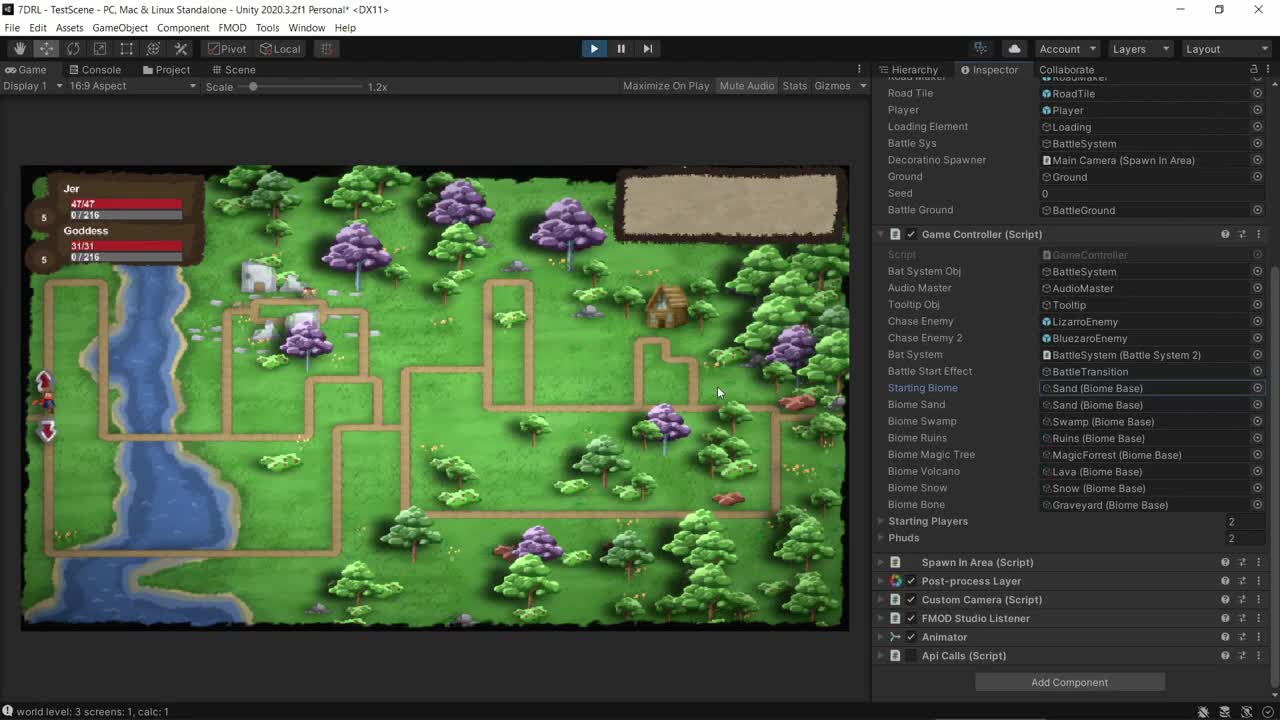Select the Scale tool
The height and width of the screenshot is (720, 1280).
[100, 48]
